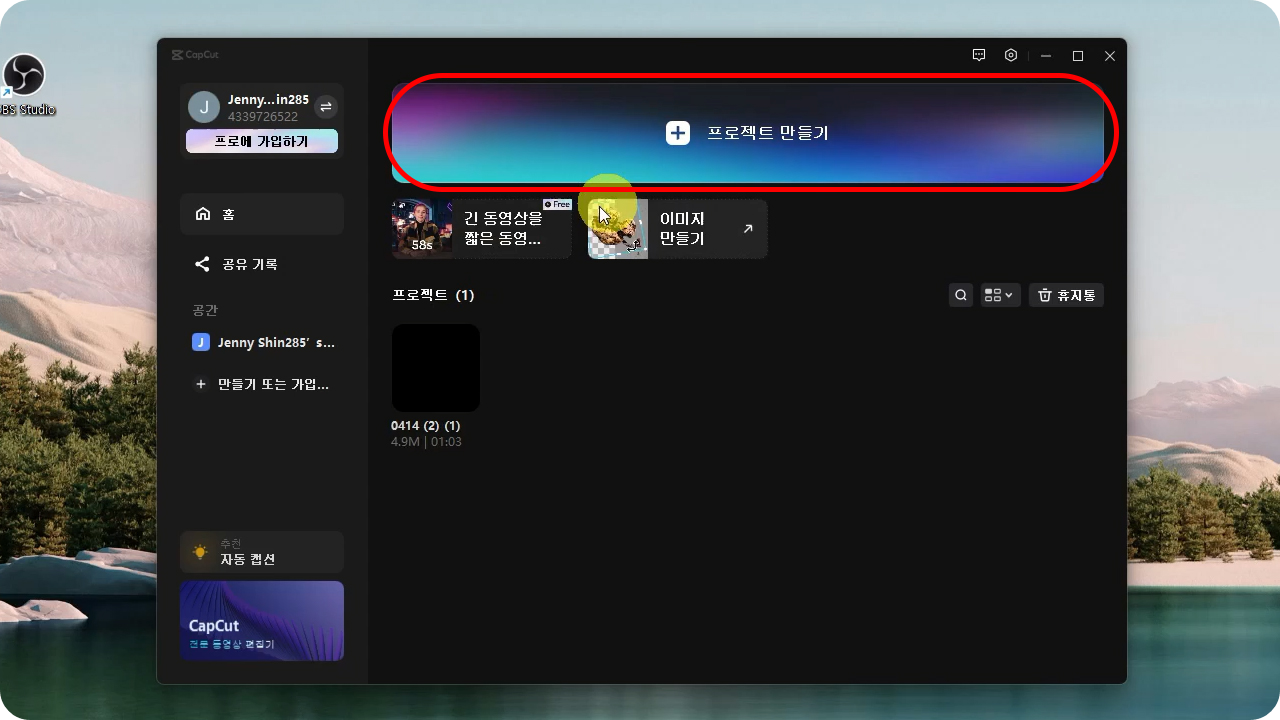Select the Jenny Shin285's space item
This screenshot has width=1280, height=720.
click(x=262, y=342)
